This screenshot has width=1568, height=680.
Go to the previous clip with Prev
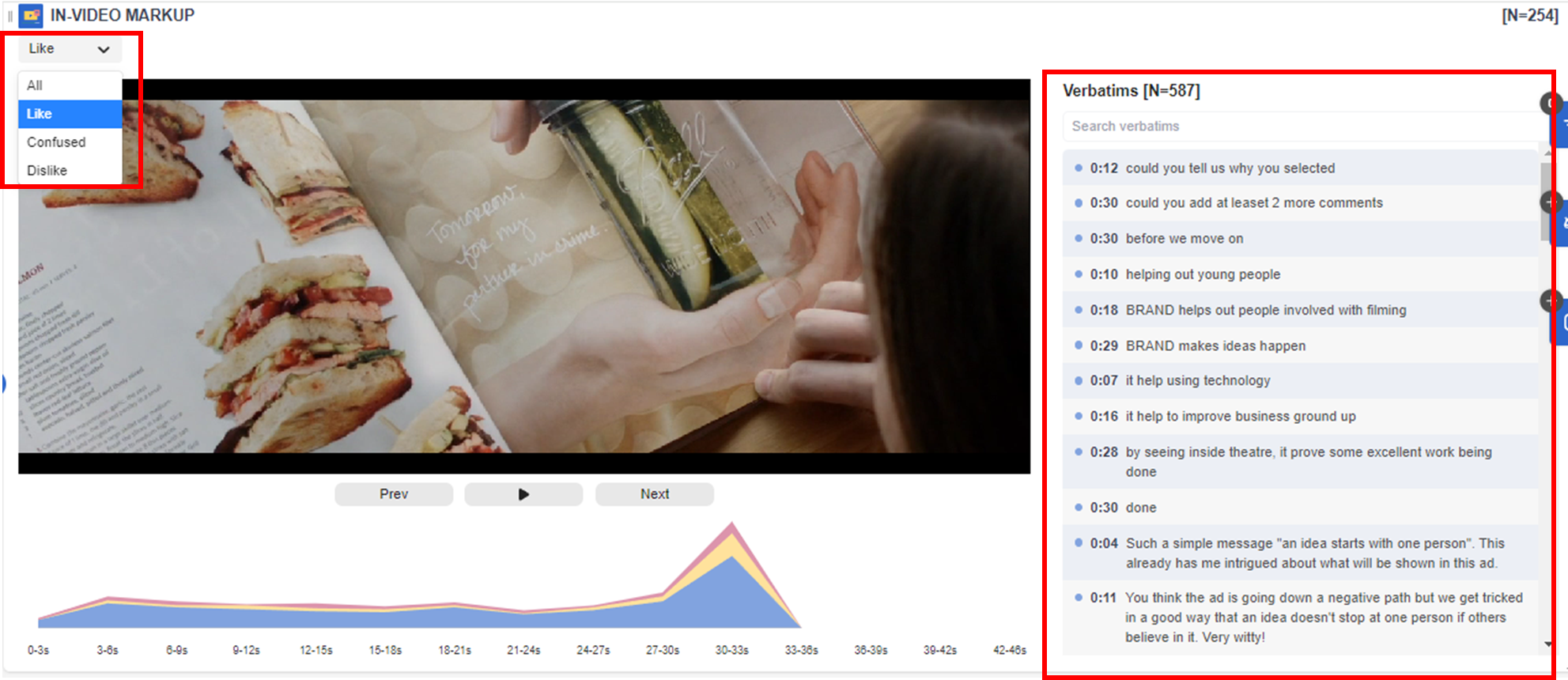394,494
